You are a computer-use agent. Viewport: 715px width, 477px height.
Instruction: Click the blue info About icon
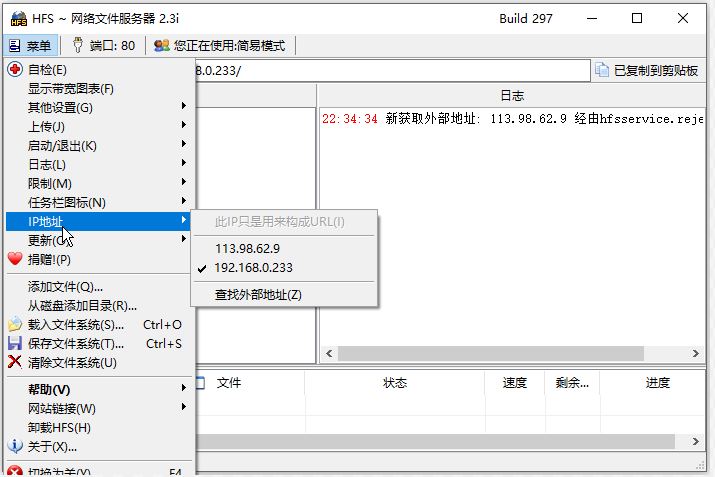point(15,446)
